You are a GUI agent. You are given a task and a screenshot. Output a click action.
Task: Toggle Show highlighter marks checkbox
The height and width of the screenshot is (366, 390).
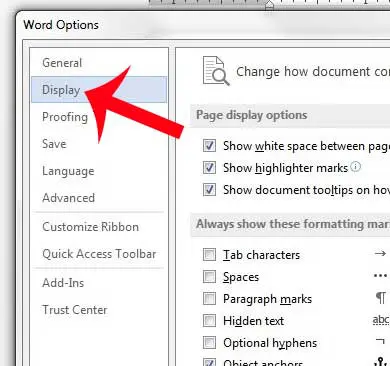pos(209,168)
